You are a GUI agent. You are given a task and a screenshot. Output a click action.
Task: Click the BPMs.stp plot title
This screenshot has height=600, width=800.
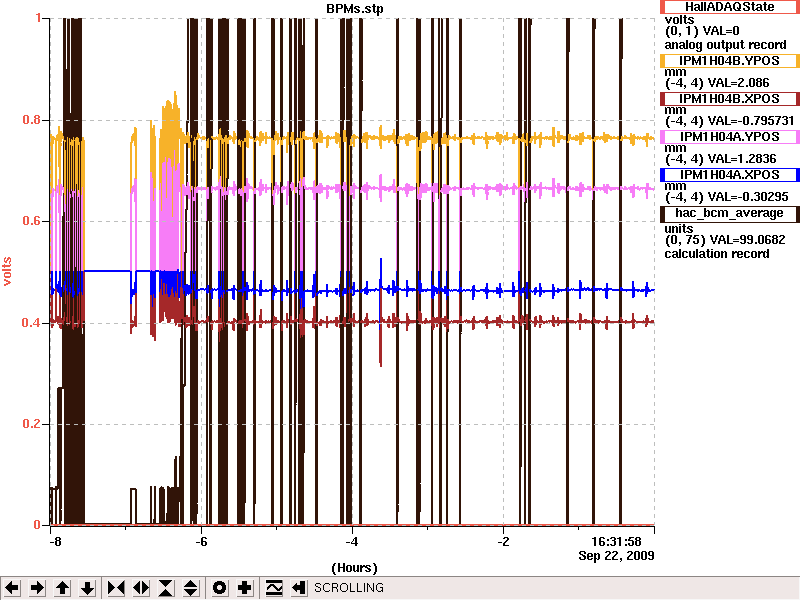355,9
